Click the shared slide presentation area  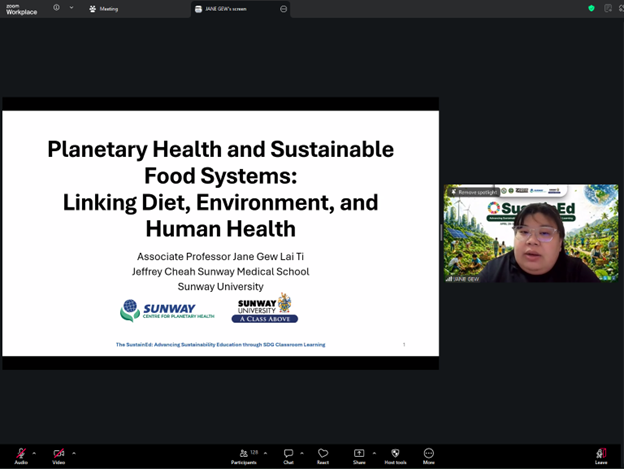point(220,232)
